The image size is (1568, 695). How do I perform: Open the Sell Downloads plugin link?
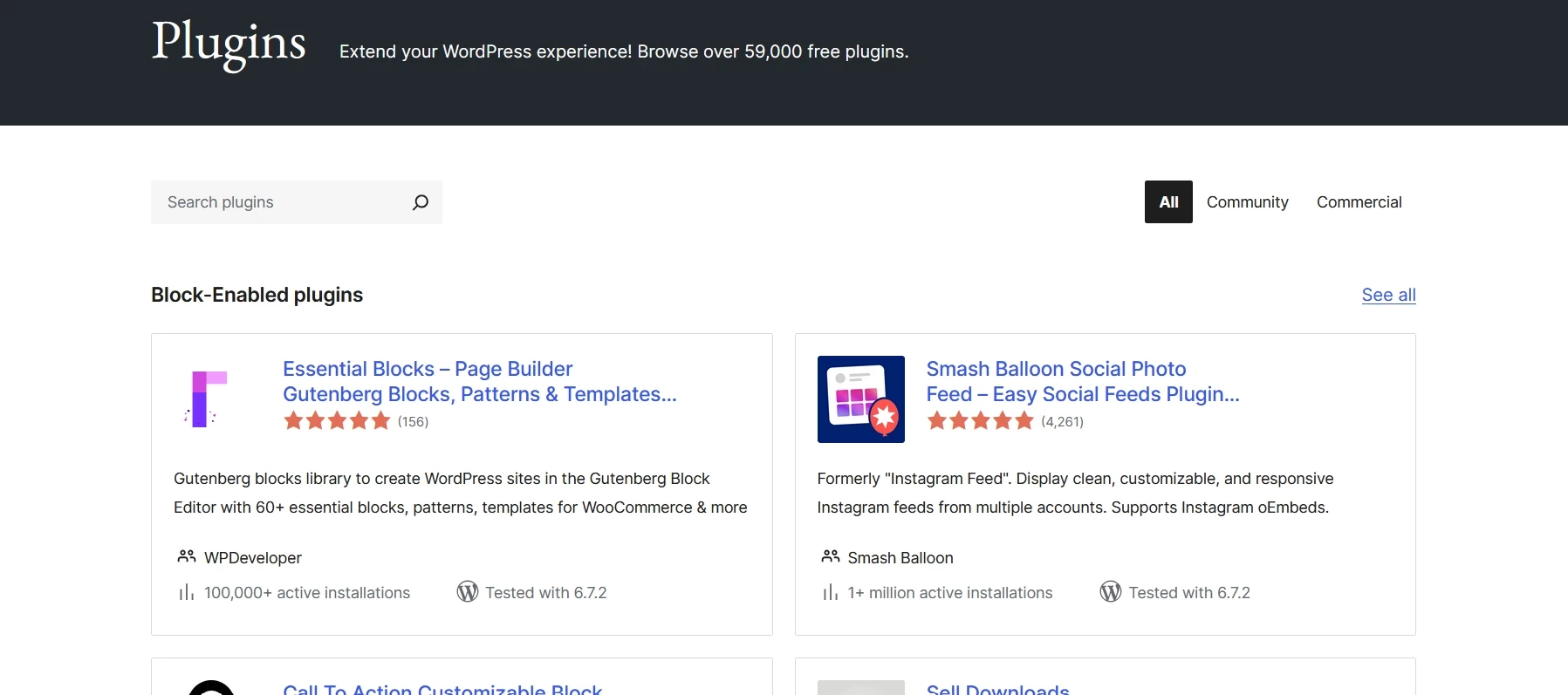click(997, 689)
